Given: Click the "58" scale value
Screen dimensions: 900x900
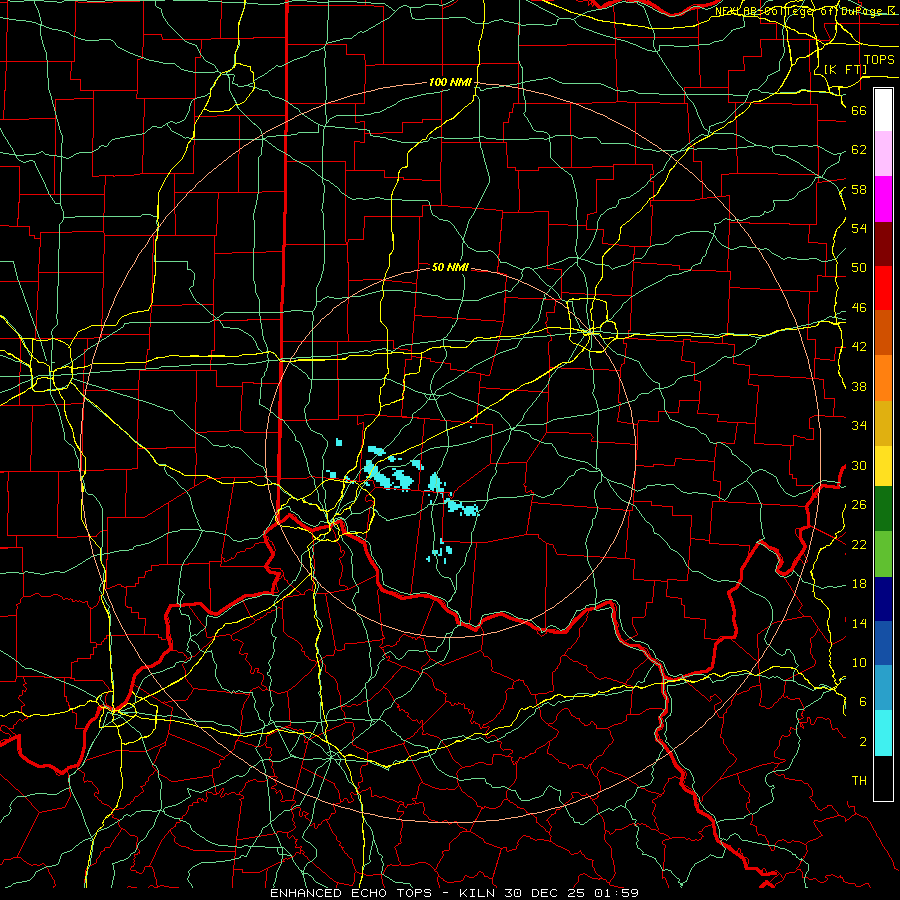Looking at the screenshot, I should click(x=859, y=189).
